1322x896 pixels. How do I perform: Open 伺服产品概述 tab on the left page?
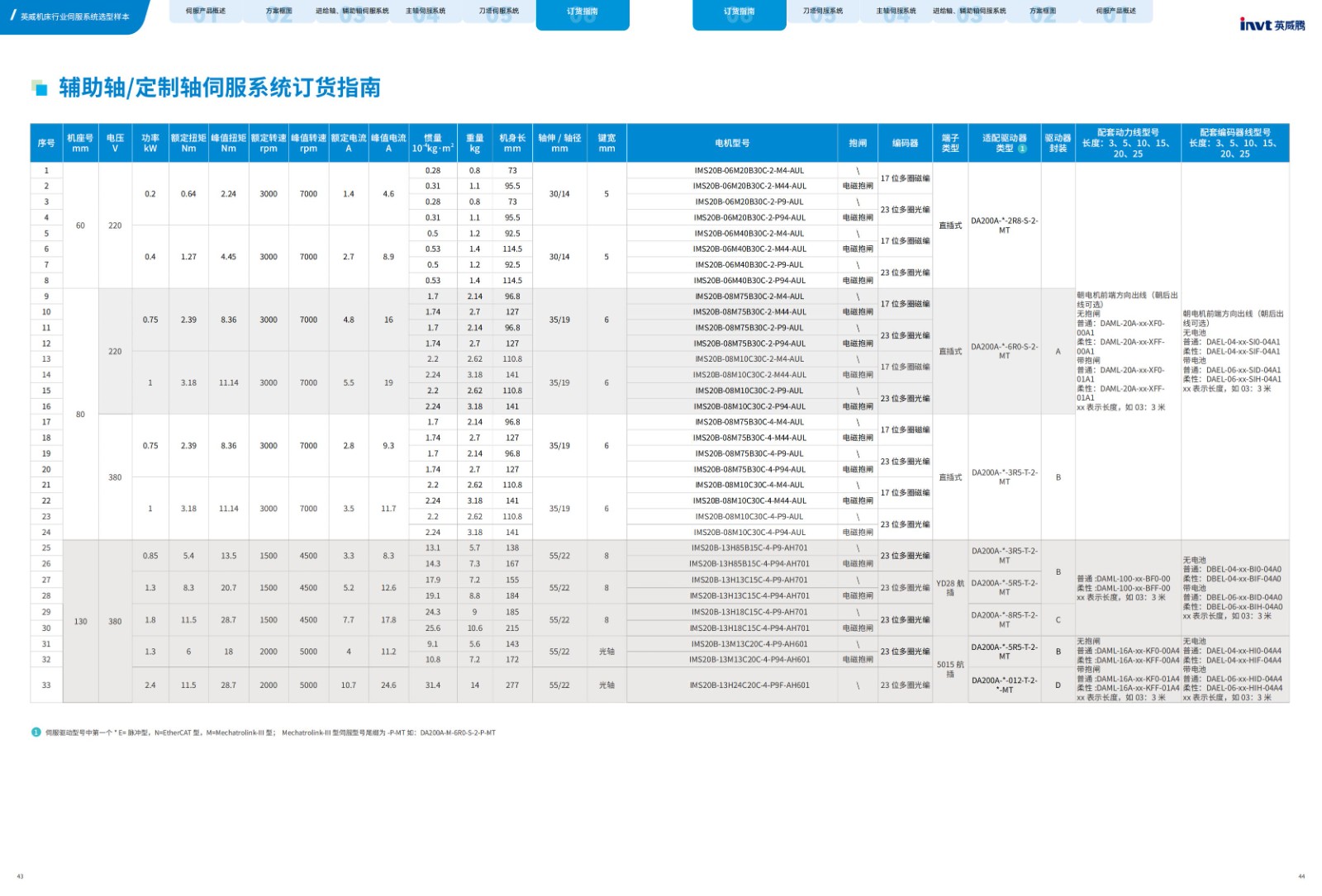click(206, 12)
